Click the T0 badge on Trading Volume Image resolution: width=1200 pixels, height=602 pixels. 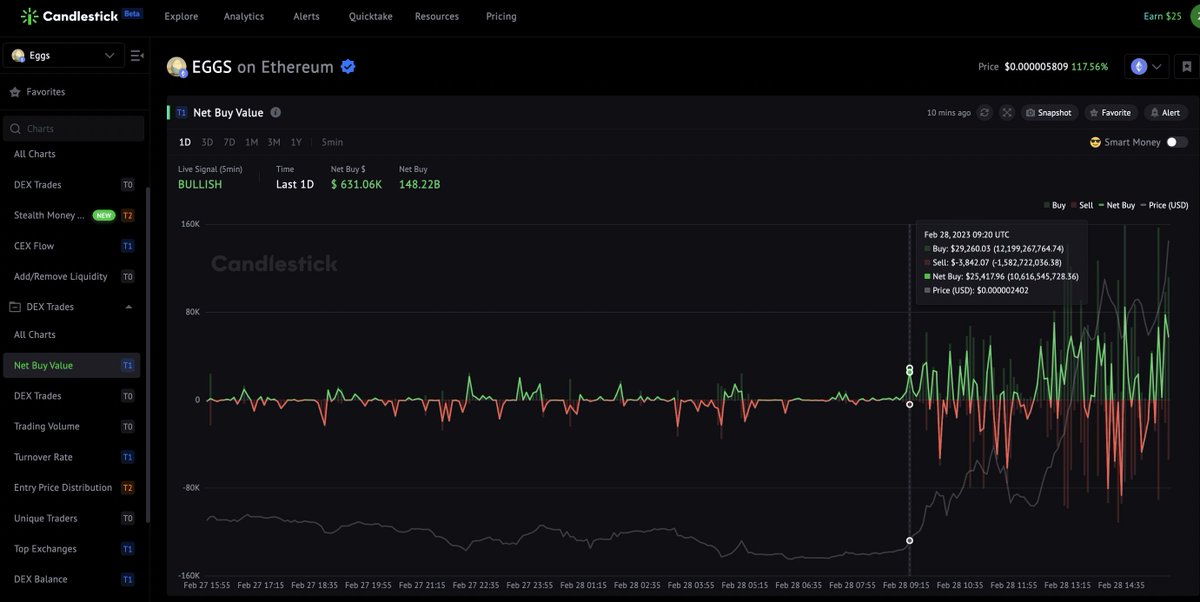click(x=127, y=427)
